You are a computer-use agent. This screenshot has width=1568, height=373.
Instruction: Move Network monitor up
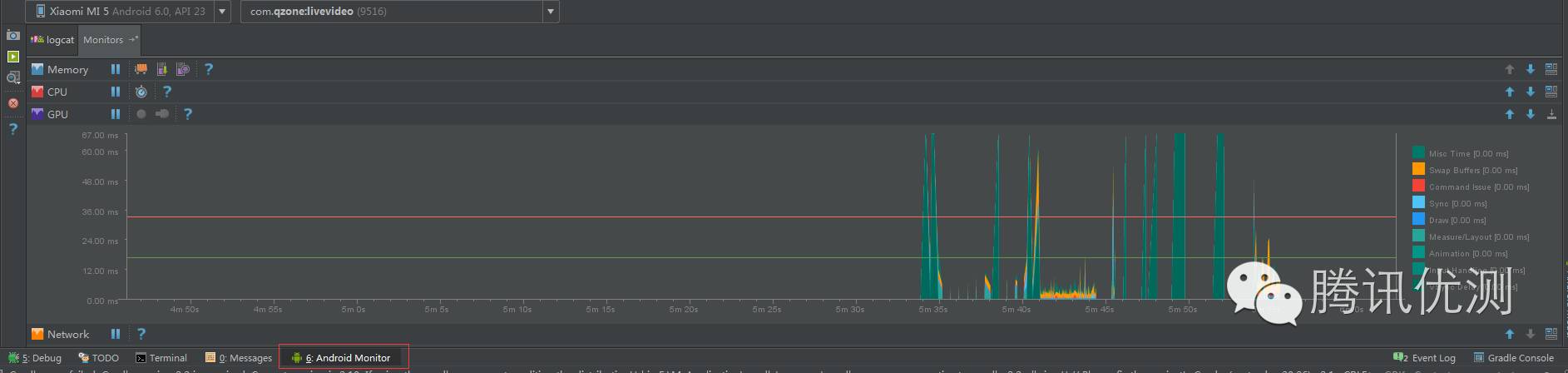1509,334
